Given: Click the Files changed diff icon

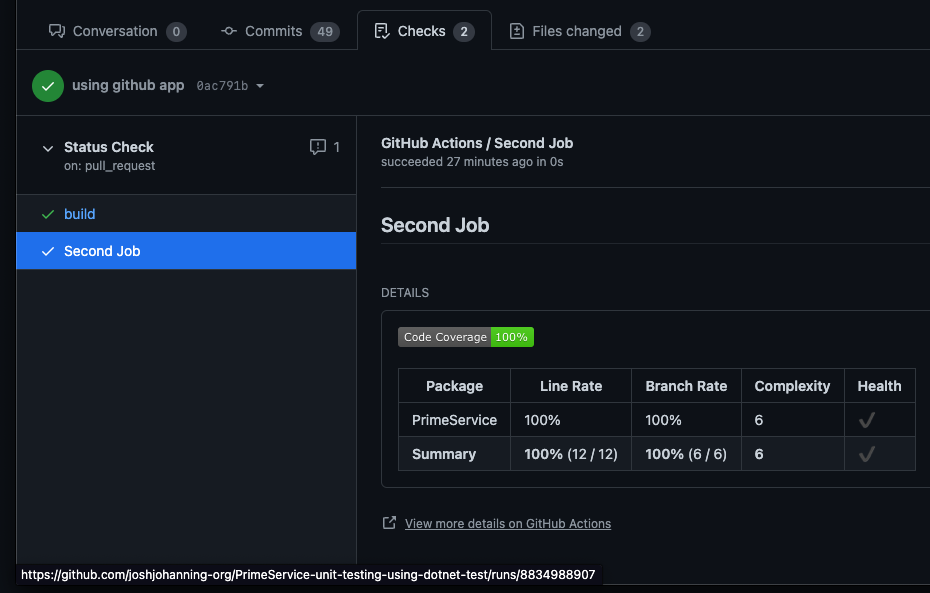Looking at the screenshot, I should point(517,31).
